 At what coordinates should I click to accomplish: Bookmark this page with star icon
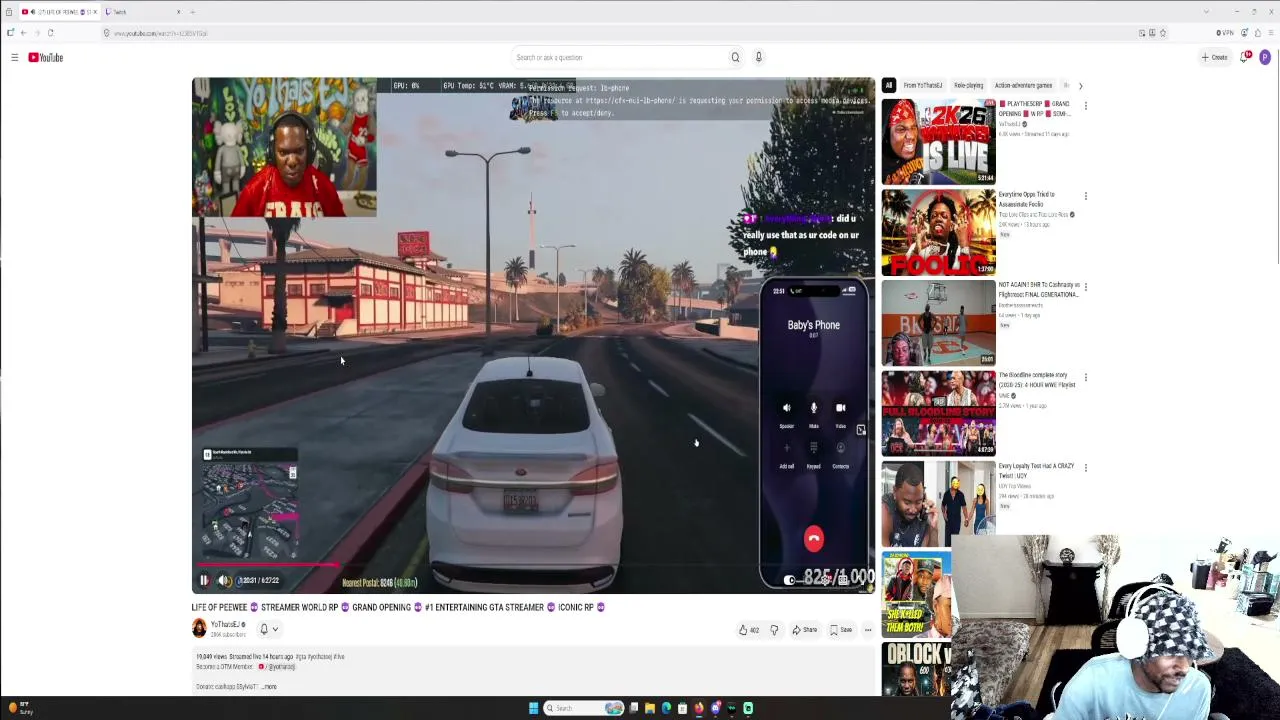click(x=1162, y=33)
